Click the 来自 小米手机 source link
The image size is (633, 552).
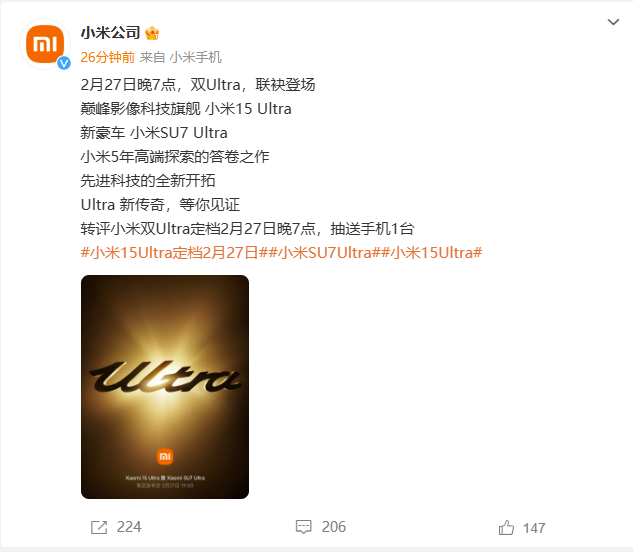(181, 57)
